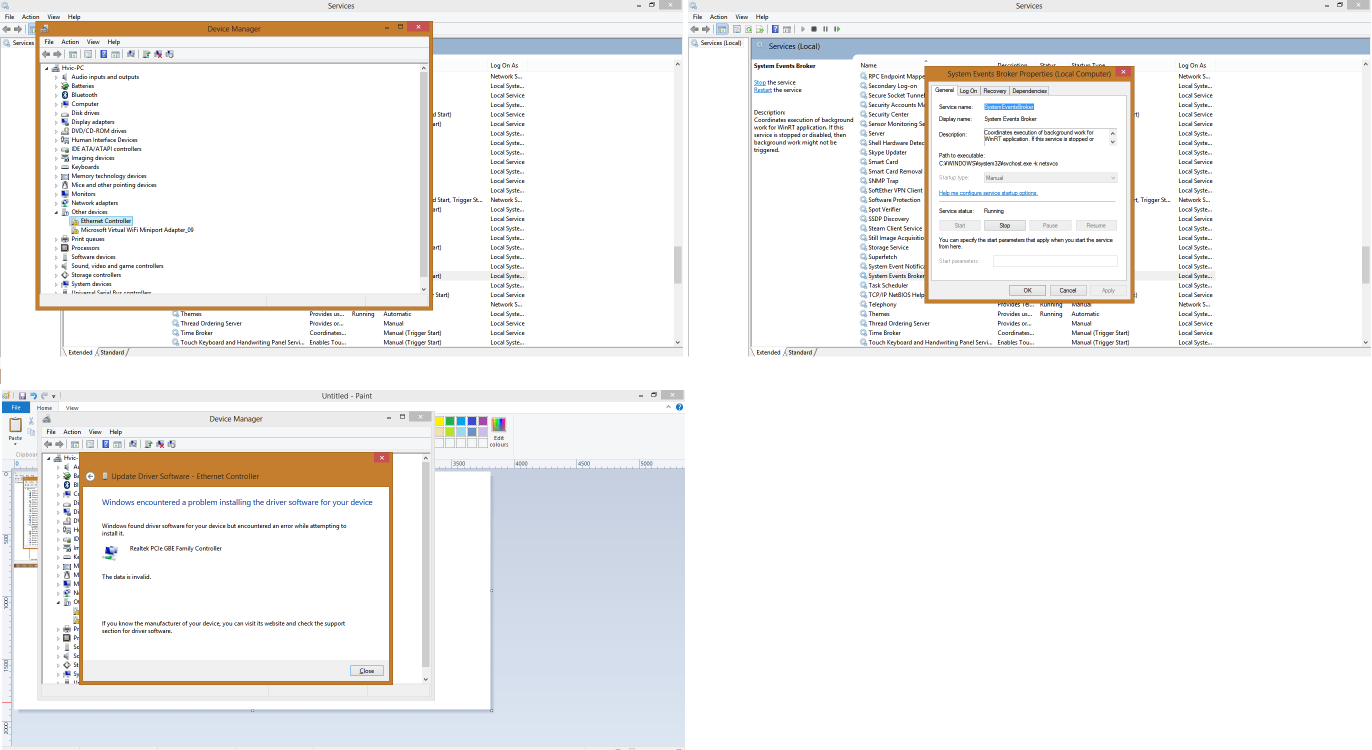
Task: Expand Sound, video and game controllers
Action: coord(57,266)
